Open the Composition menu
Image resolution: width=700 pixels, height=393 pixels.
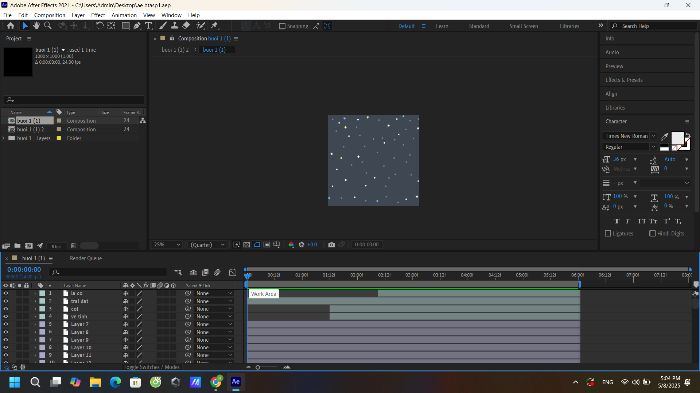point(50,15)
